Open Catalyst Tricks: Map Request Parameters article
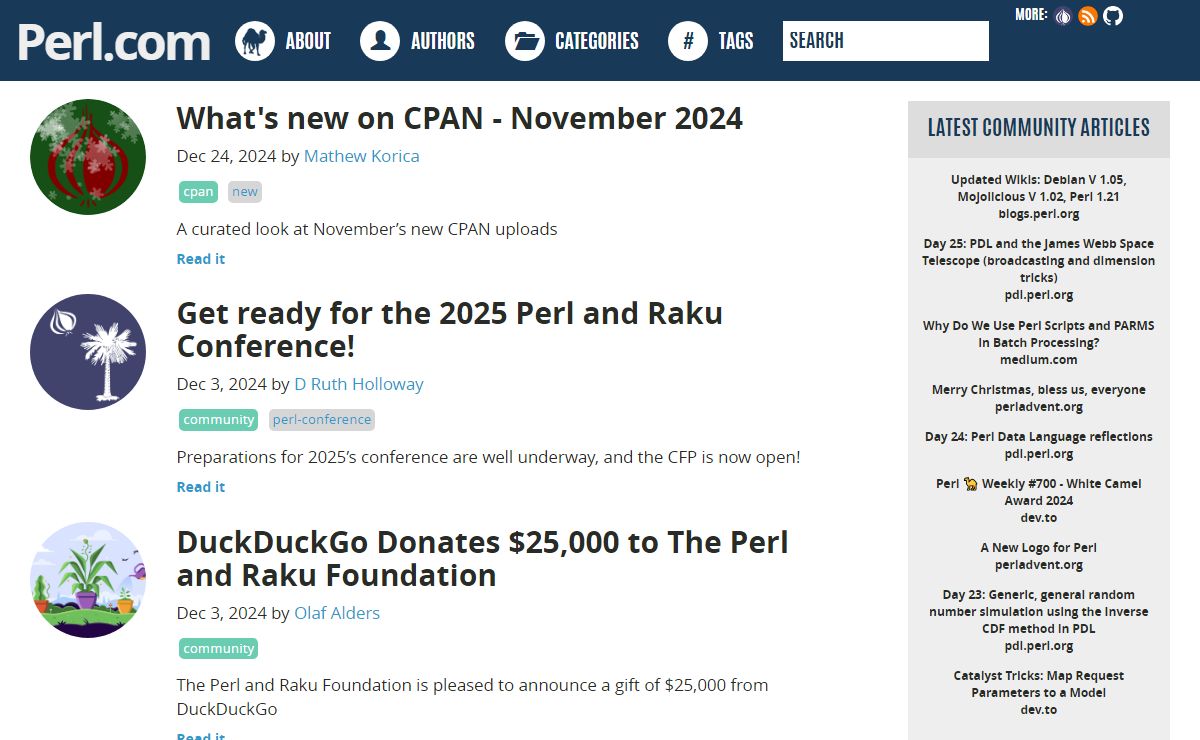The height and width of the screenshot is (740, 1200). (1039, 684)
